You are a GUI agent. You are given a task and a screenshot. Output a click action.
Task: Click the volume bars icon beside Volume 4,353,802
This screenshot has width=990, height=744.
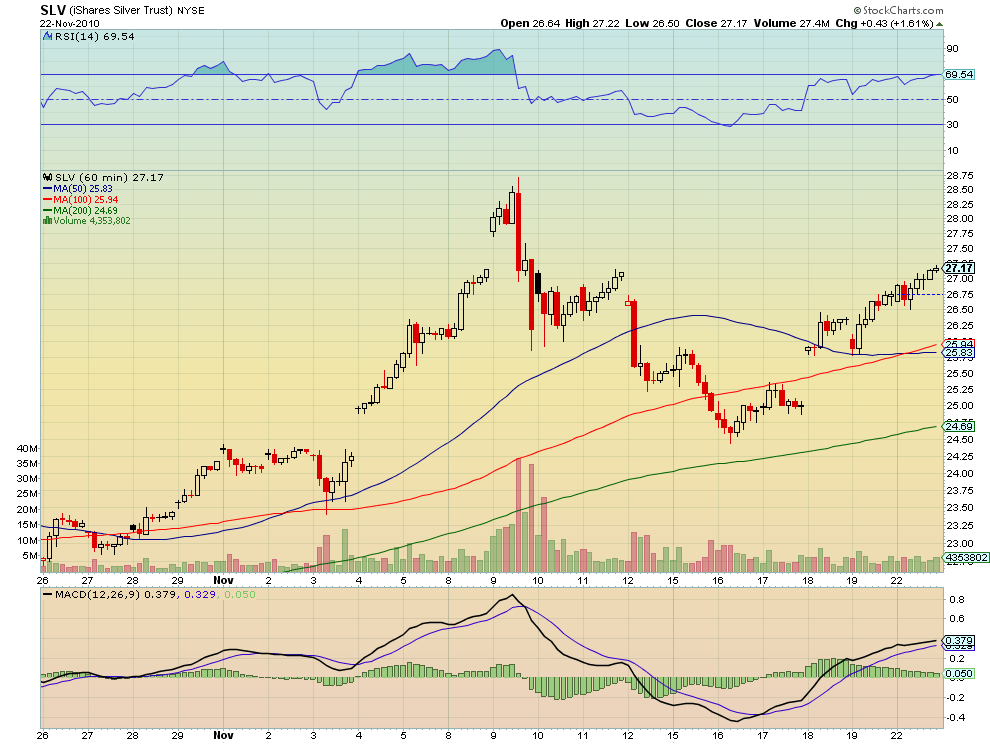pyautogui.click(x=47, y=220)
